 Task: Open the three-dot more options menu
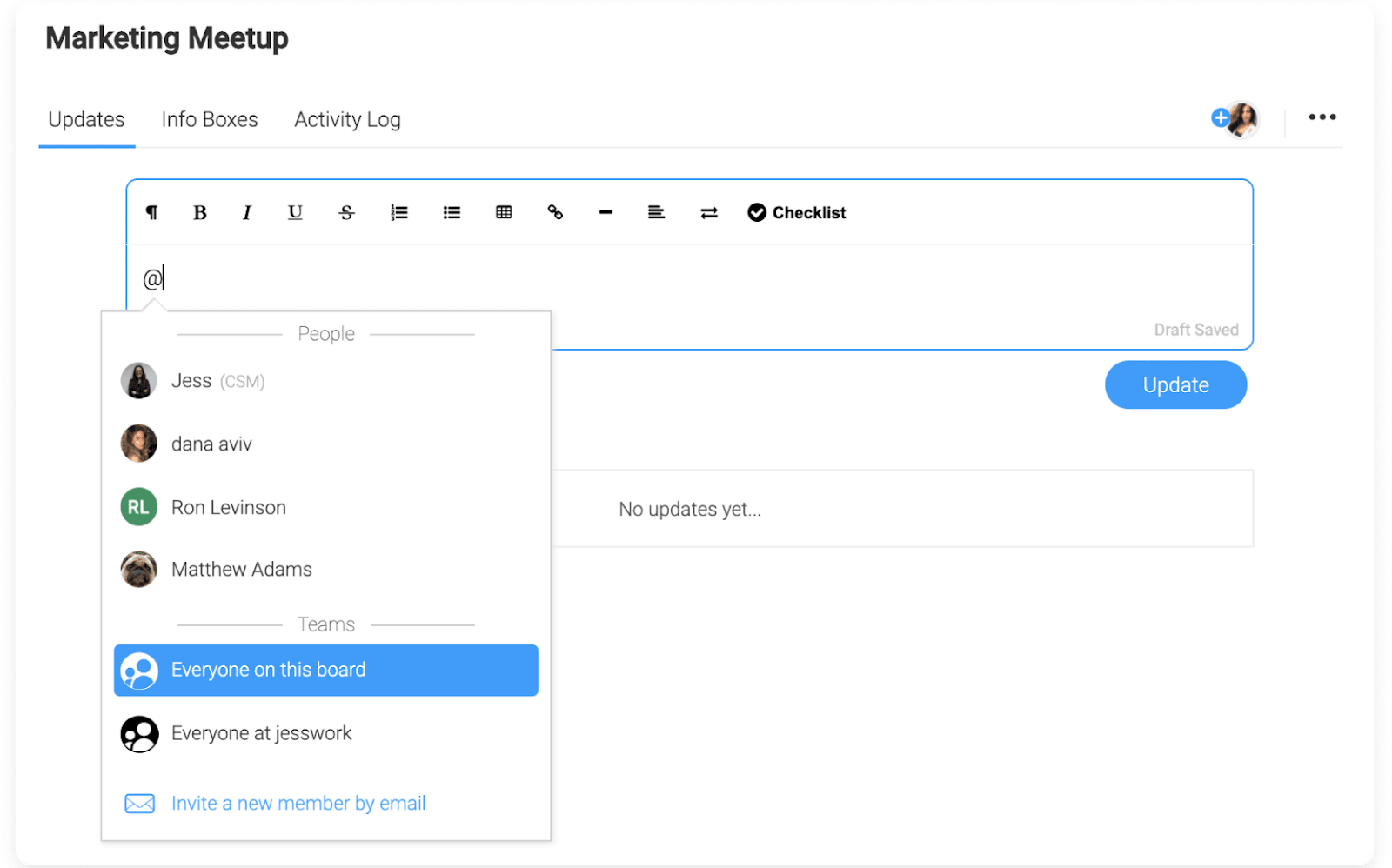1322,117
